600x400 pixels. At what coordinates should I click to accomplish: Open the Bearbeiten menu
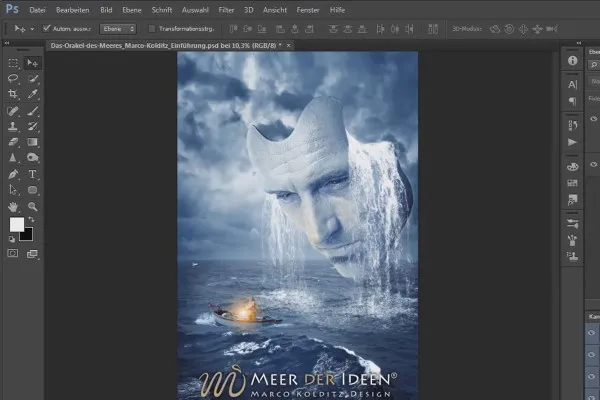(x=73, y=10)
